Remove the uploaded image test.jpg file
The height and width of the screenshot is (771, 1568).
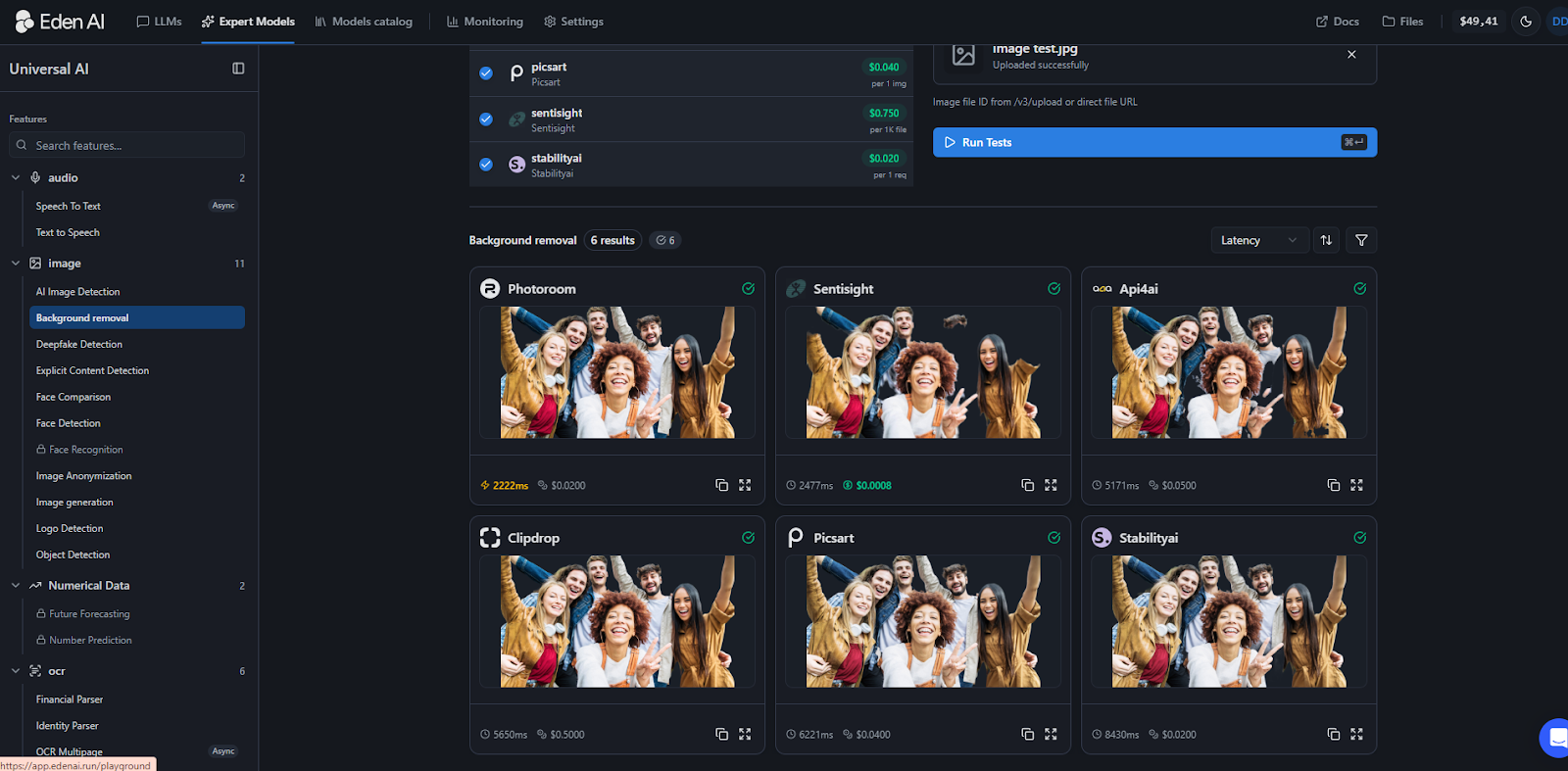(1351, 55)
